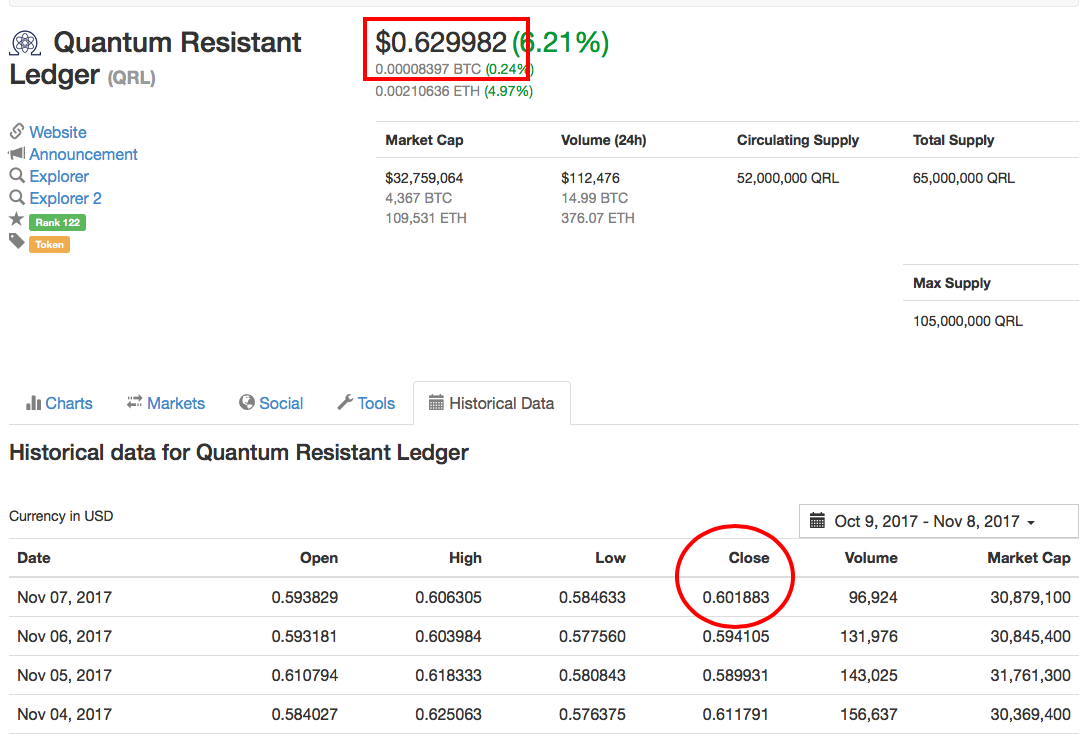Click the 143,025 volume cell
Image resolution: width=1081 pixels, height=738 pixels.
(x=869, y=675)
